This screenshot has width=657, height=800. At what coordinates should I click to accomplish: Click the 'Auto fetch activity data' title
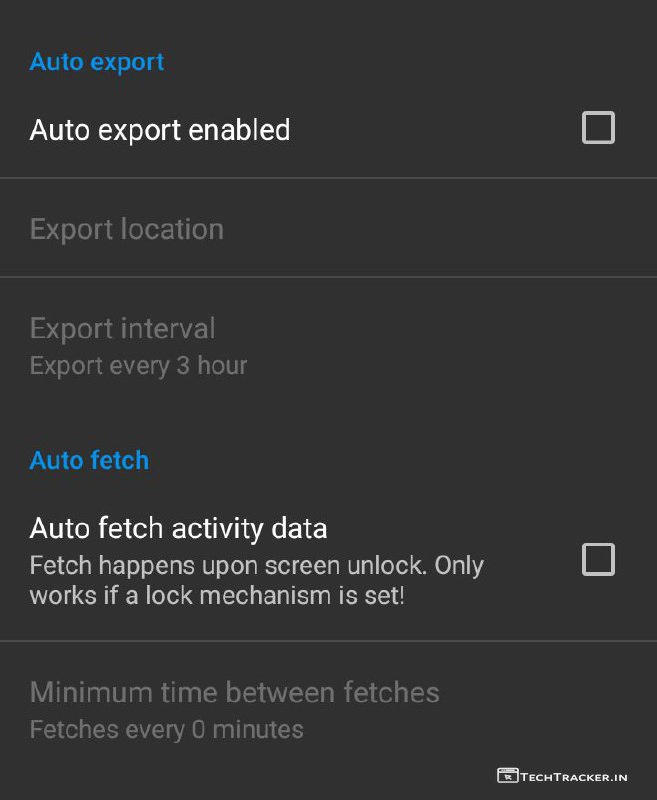click(179, 527)
